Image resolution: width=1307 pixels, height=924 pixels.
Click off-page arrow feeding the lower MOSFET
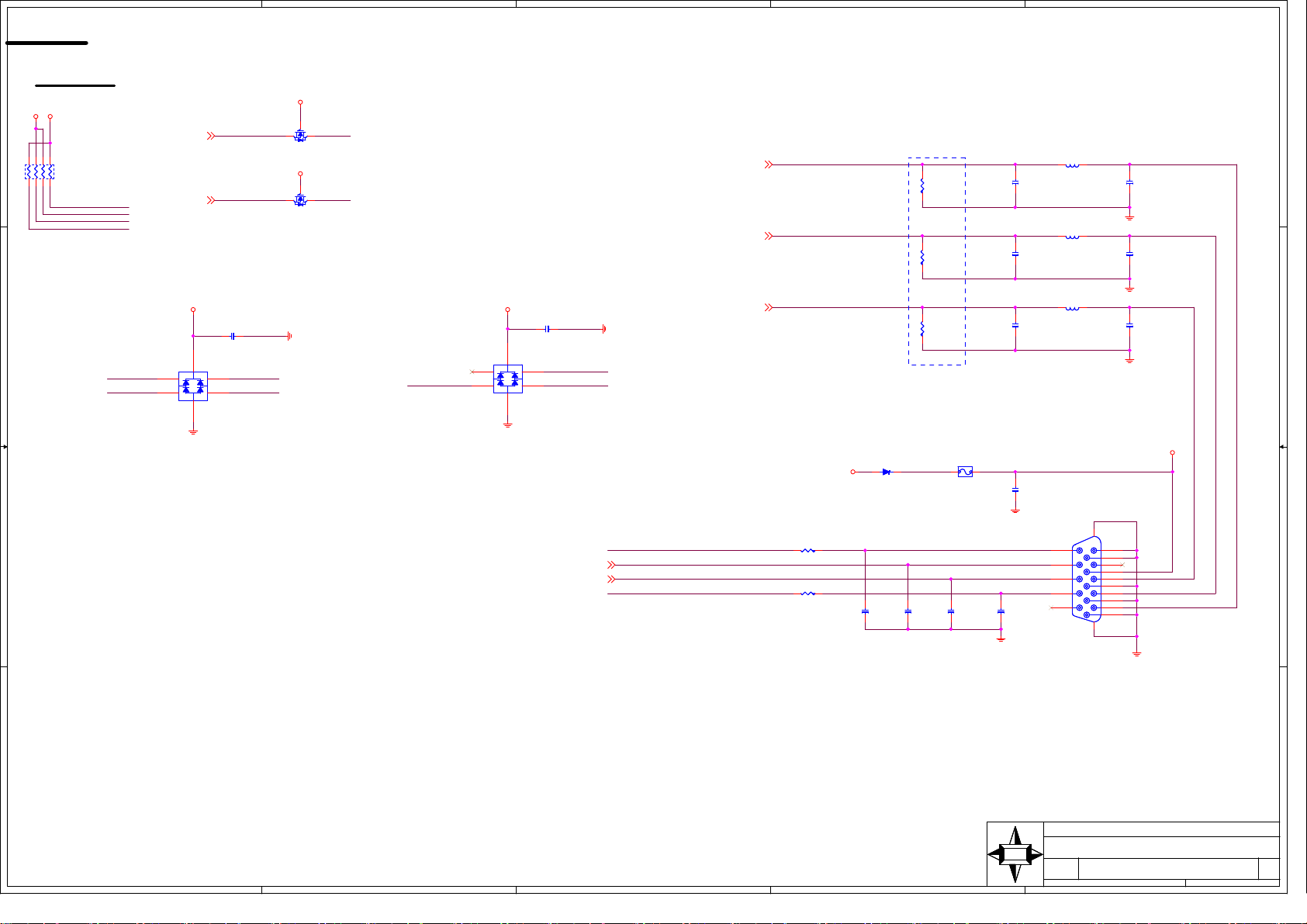210,200
